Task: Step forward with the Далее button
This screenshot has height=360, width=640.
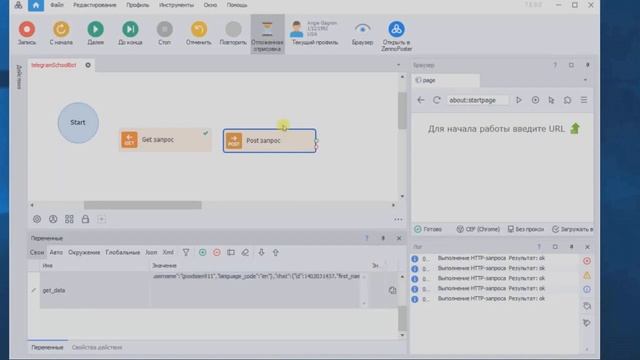Action: [96, 33]
